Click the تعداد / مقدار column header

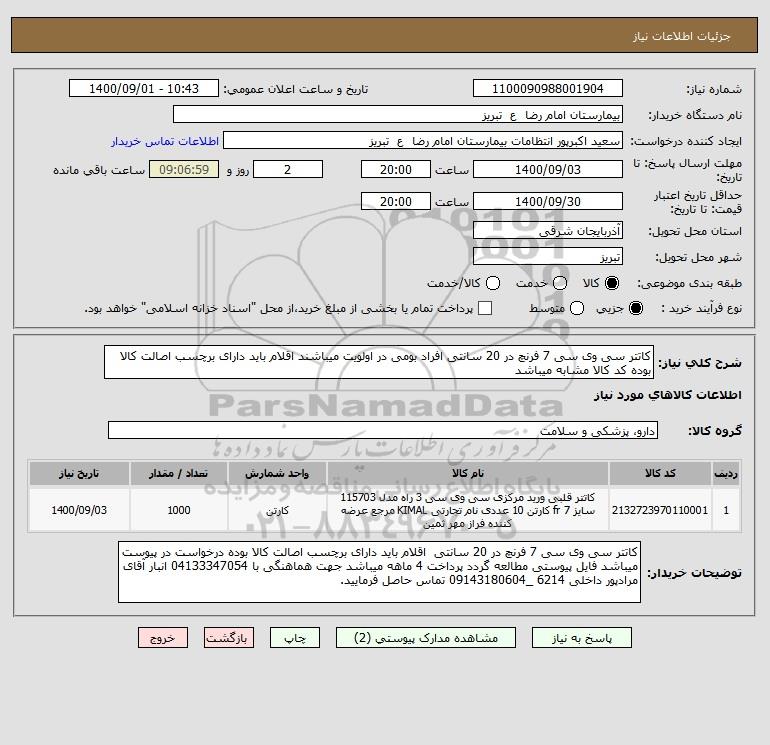pyautogui.click(x=179, y=473)
